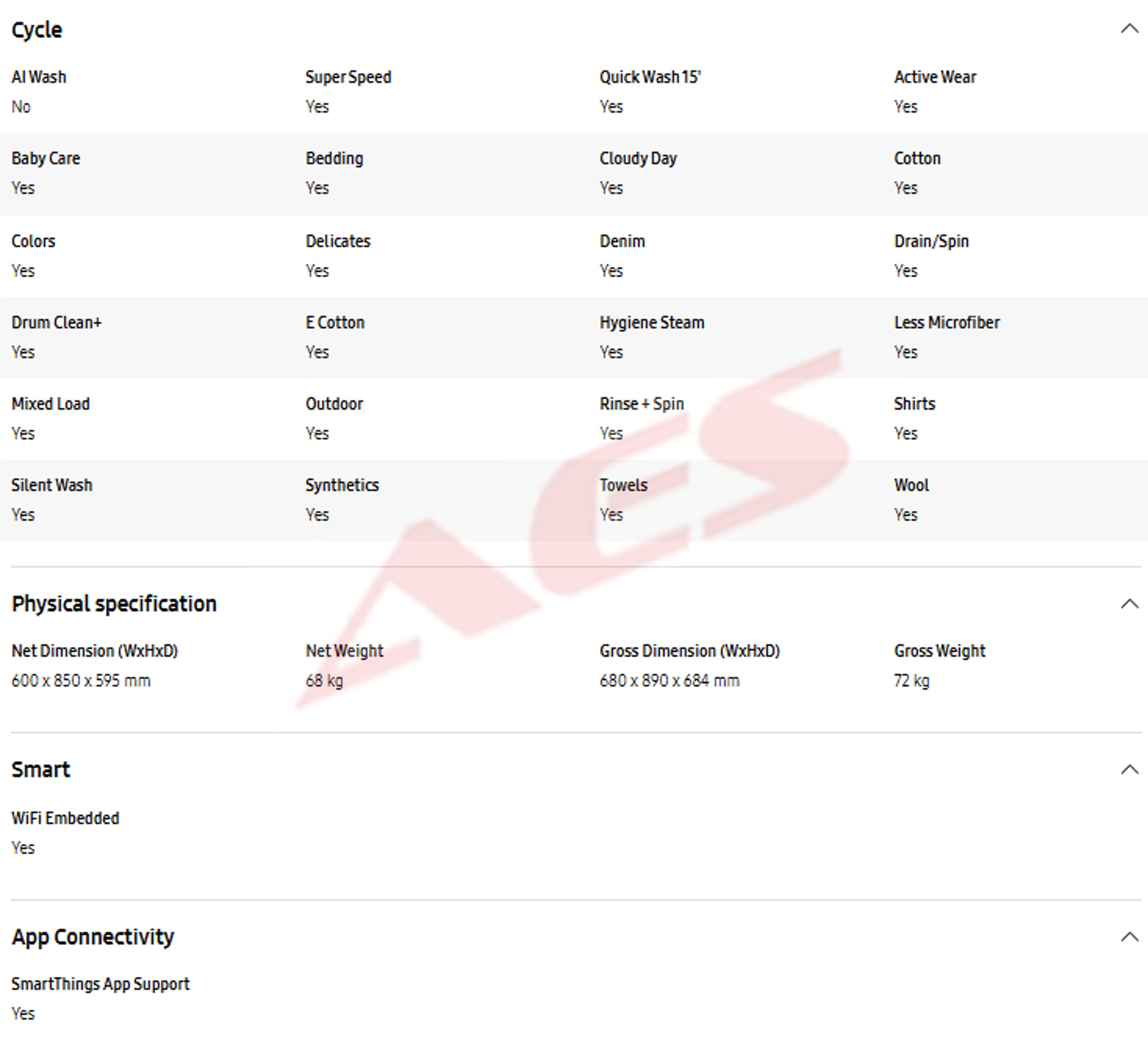This screenshot has width=1148, height=1043.
Task: Click the App Connectivity heading
Action: click(93, 937)
